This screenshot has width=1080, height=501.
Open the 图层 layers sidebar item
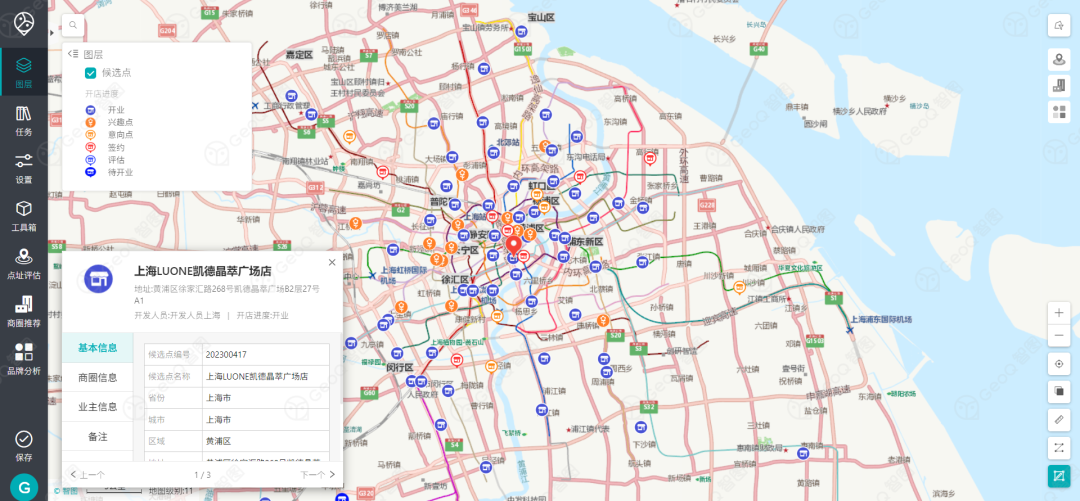click(x=23, y=72)
